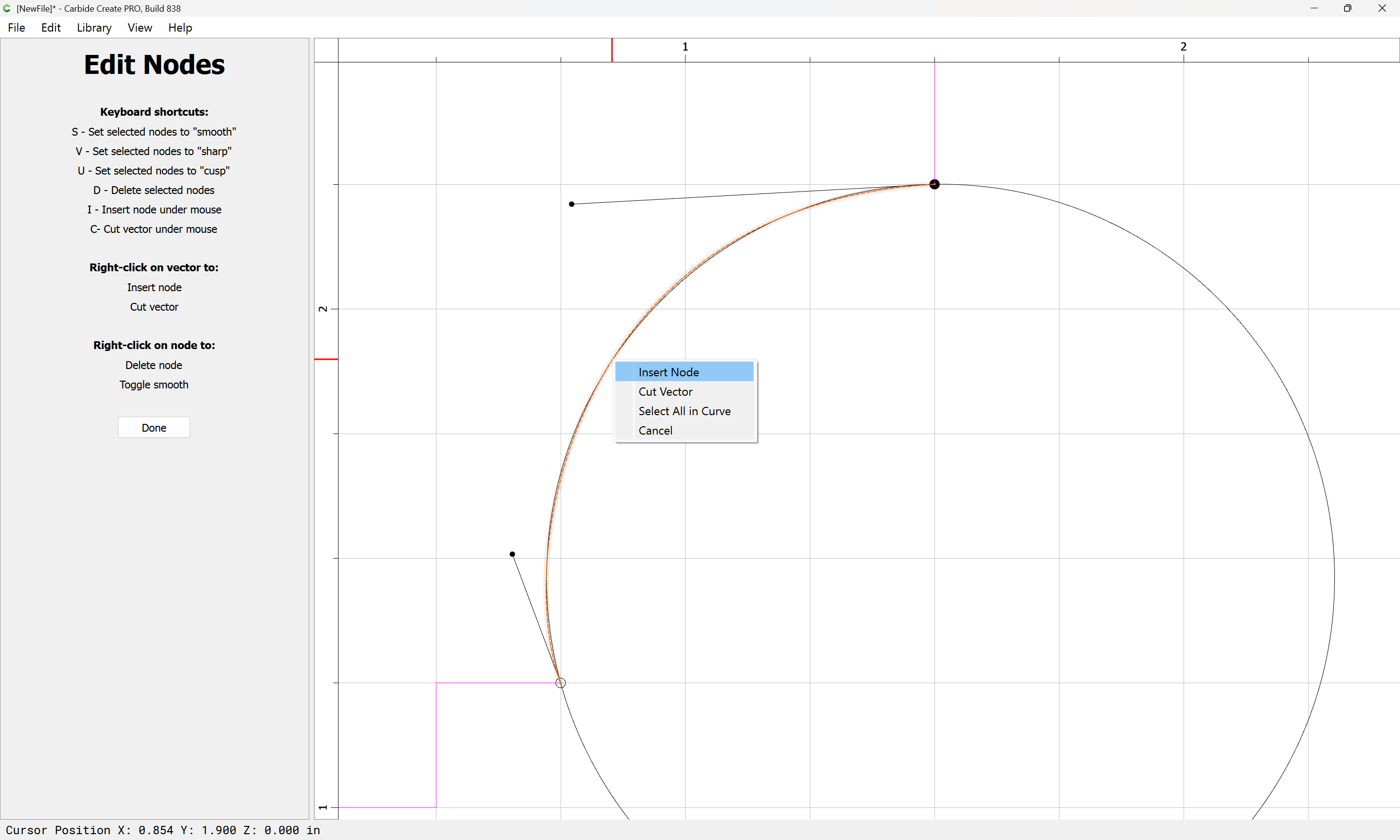Click the horizontal ruler at mark 1
This screenshot has height=840, width=1400.
coord(685,48)
